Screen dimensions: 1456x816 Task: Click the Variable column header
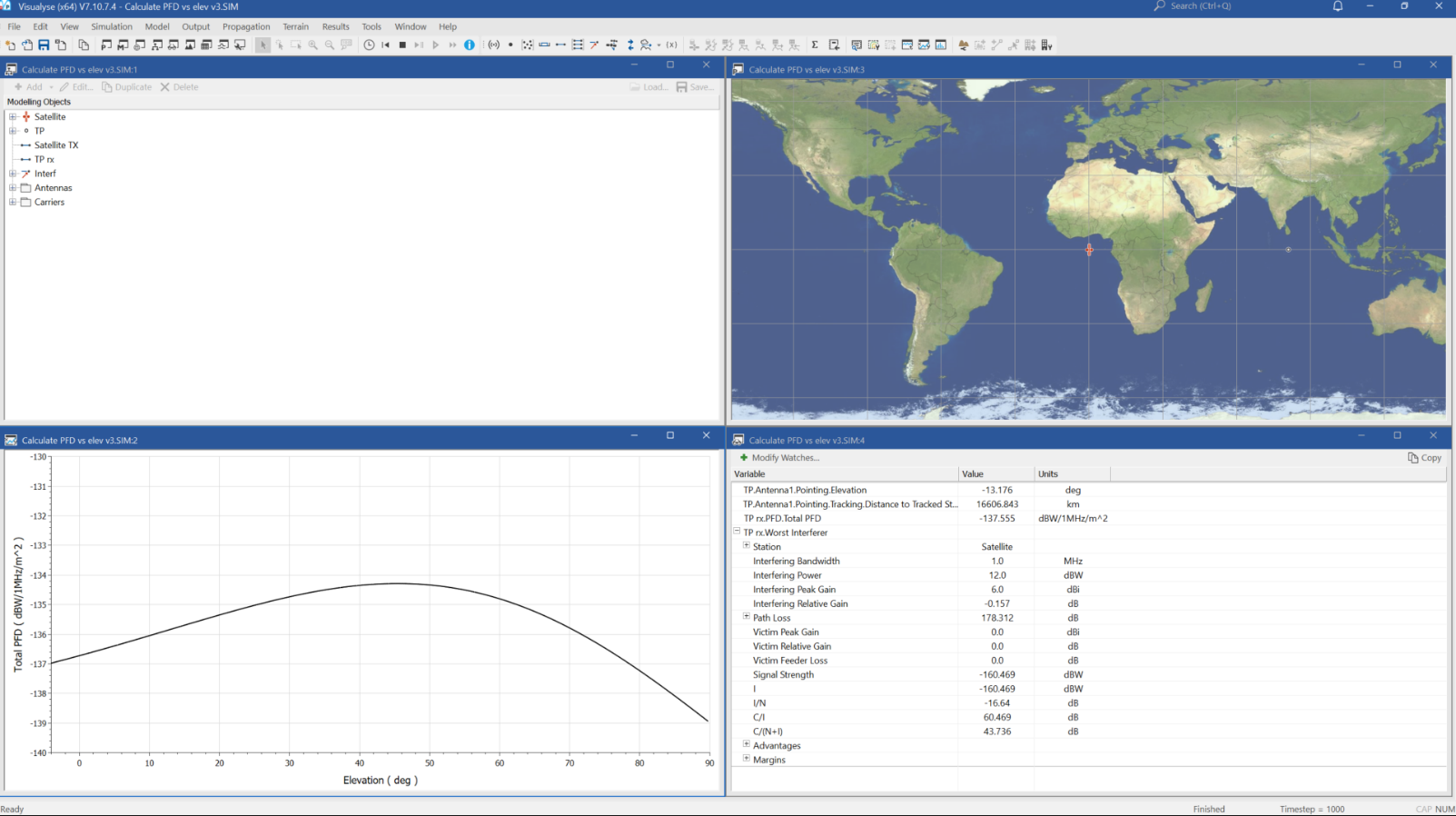click(845, 474)
